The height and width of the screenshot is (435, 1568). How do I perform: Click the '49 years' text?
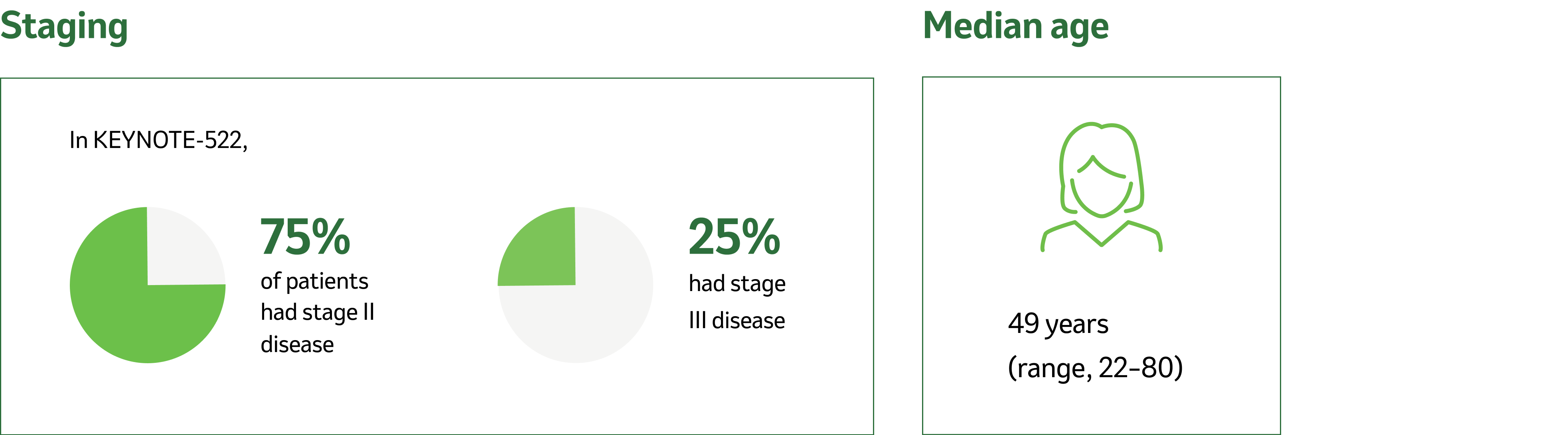1058,324
